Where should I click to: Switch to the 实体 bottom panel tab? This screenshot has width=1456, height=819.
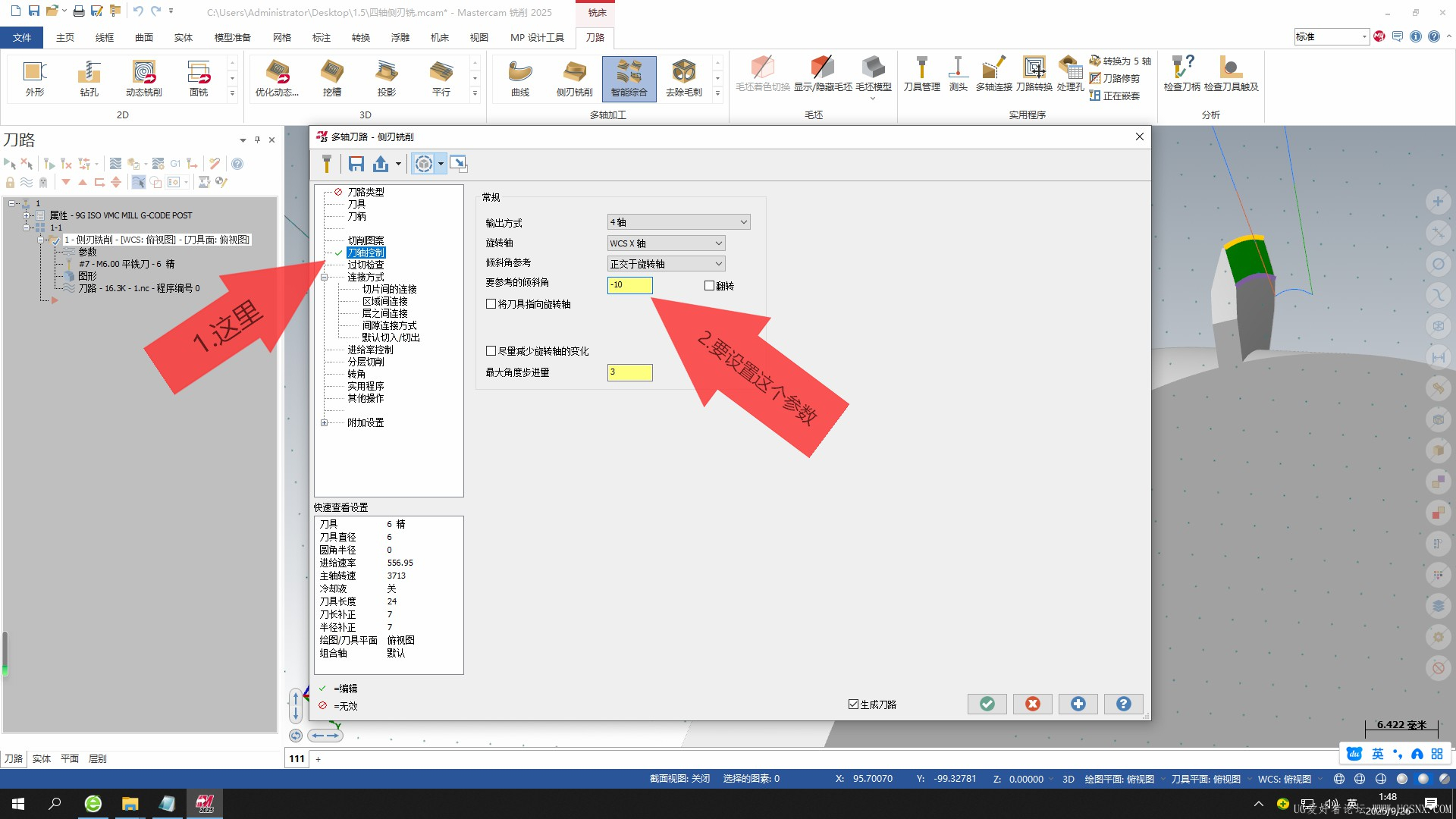(41, 758)
